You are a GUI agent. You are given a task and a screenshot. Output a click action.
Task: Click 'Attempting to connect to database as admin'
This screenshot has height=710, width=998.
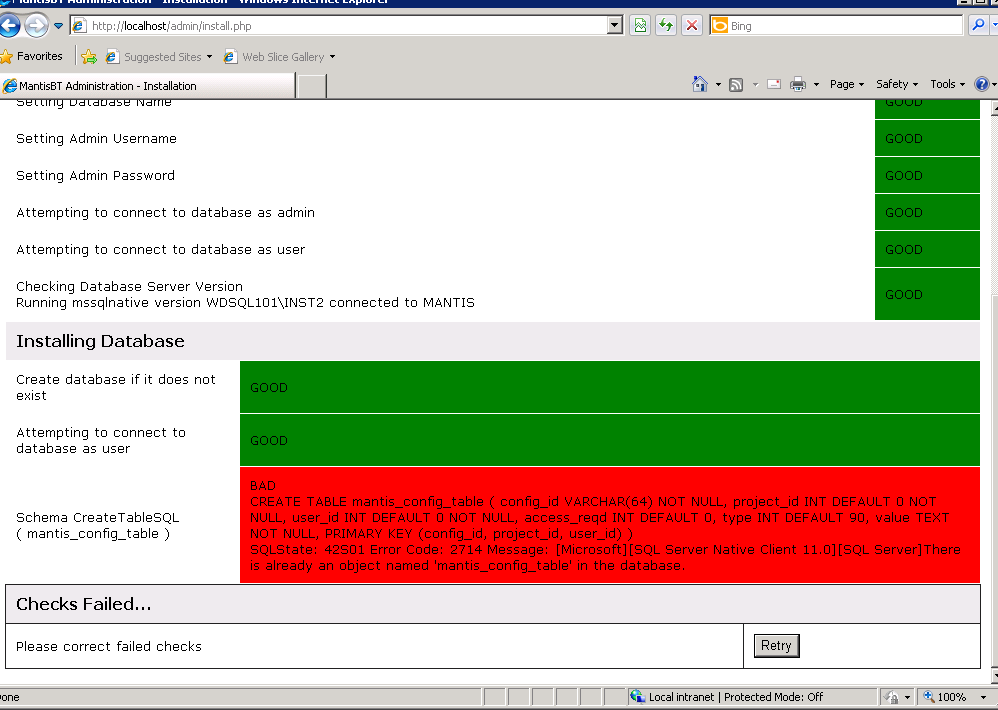coord(165,212)
